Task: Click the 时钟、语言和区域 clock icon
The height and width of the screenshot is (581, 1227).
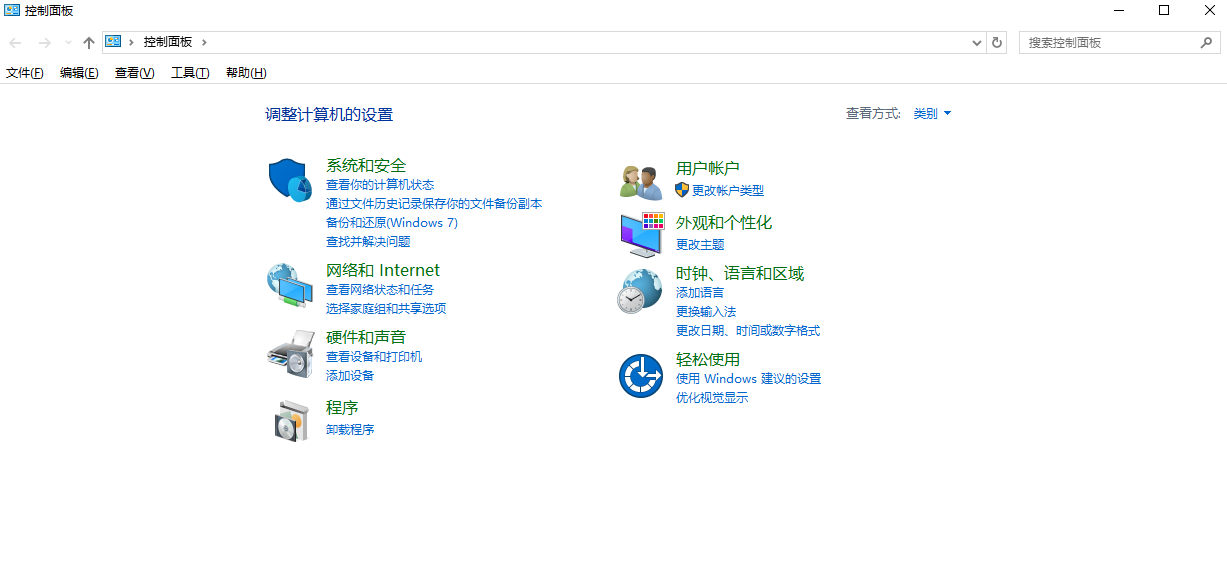Action: point(640,289)
